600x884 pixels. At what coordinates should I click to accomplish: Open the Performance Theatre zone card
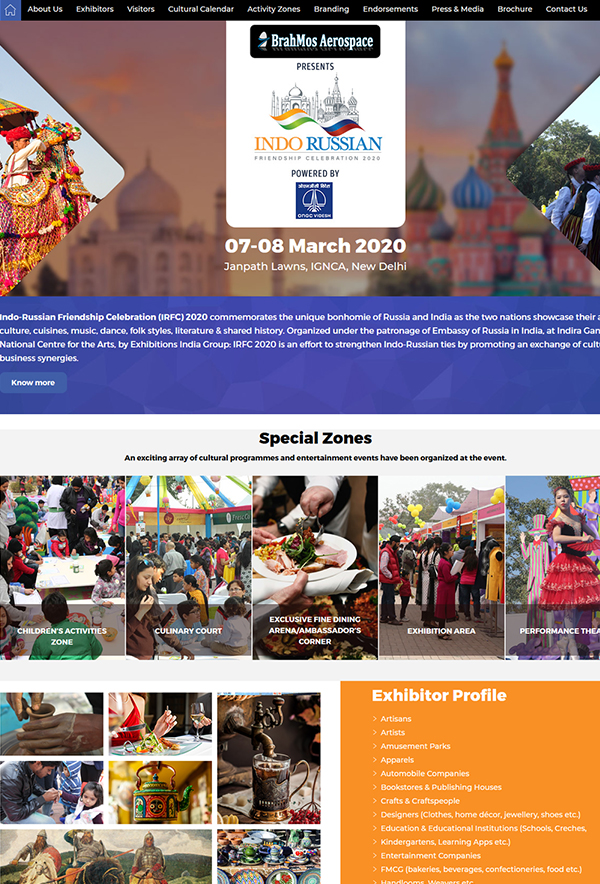pyautogui.click(x=553, y=567)
